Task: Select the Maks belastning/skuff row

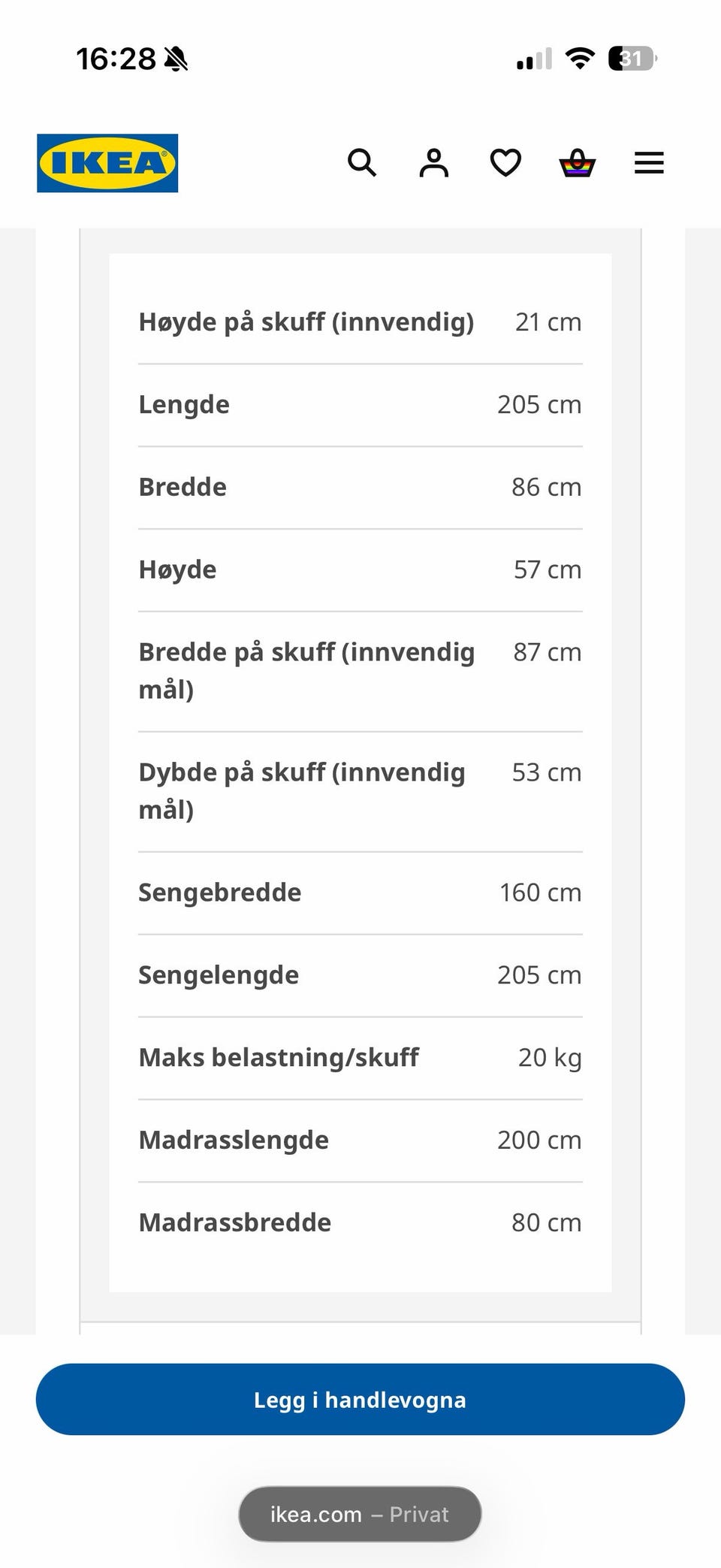Action: point(360,1058)
